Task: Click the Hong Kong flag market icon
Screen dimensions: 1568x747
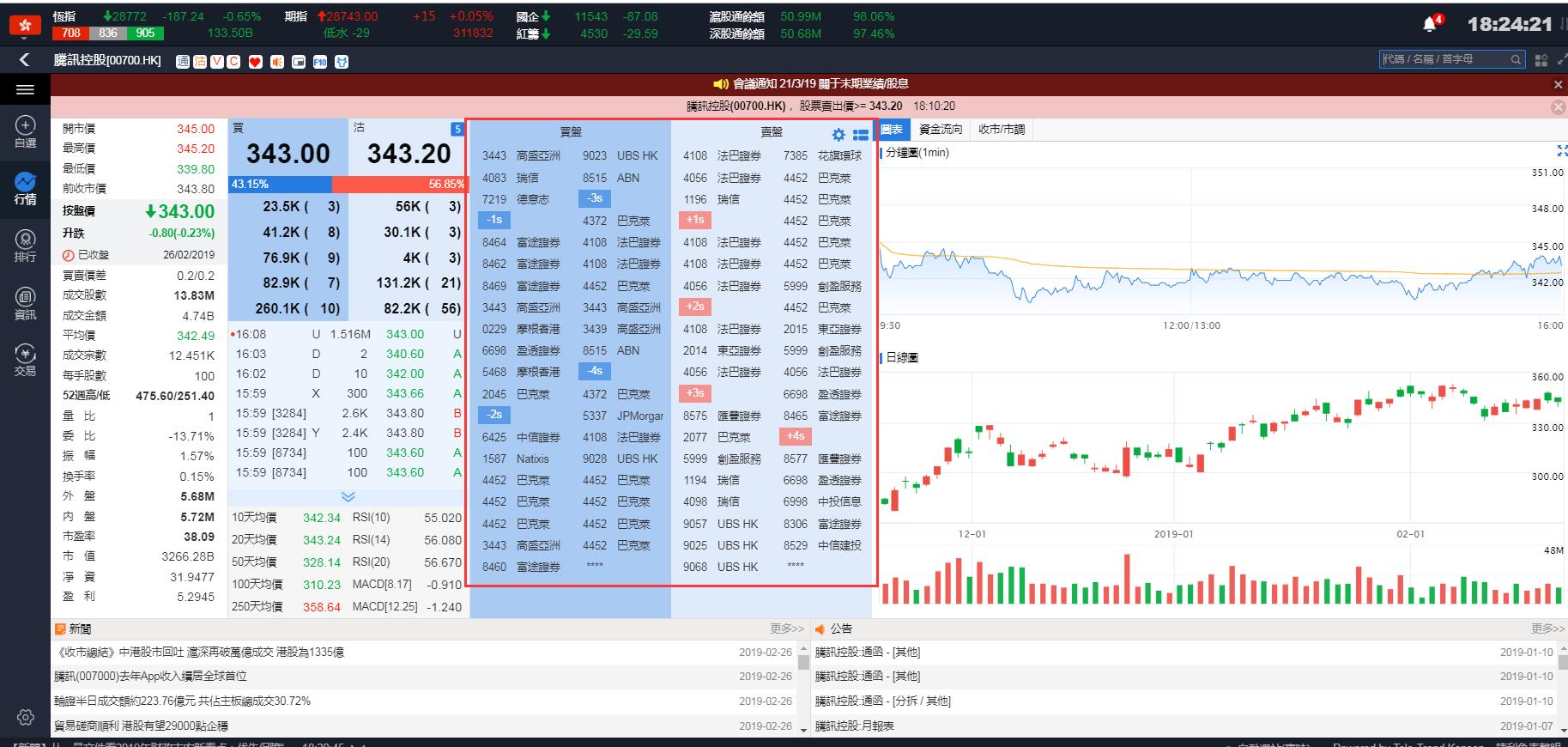Action: pos(24,25)
